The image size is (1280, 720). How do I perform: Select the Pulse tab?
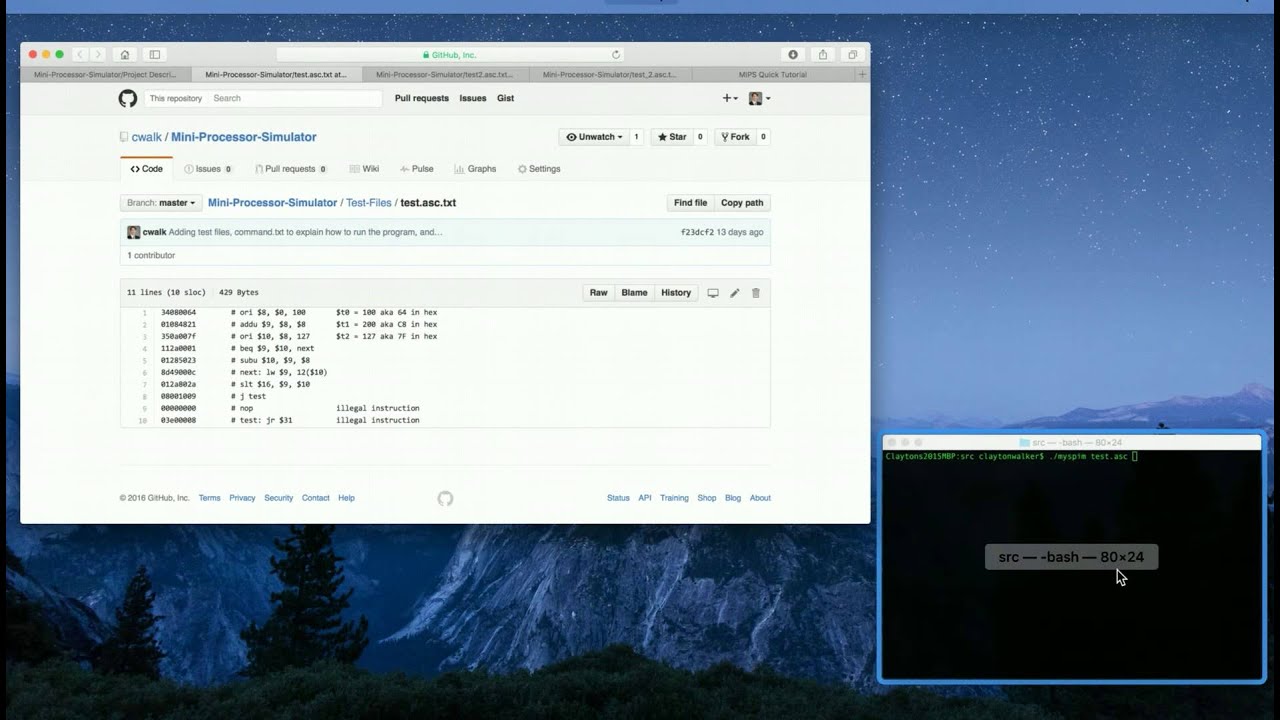[x=416, y=169]
